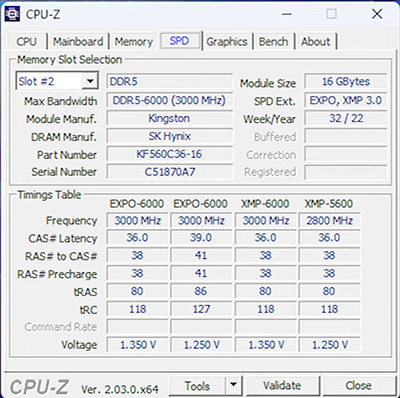Click the CPU-Z app icon in title bar
This screenshot has width=400, height=398.
tap(12, 14)
